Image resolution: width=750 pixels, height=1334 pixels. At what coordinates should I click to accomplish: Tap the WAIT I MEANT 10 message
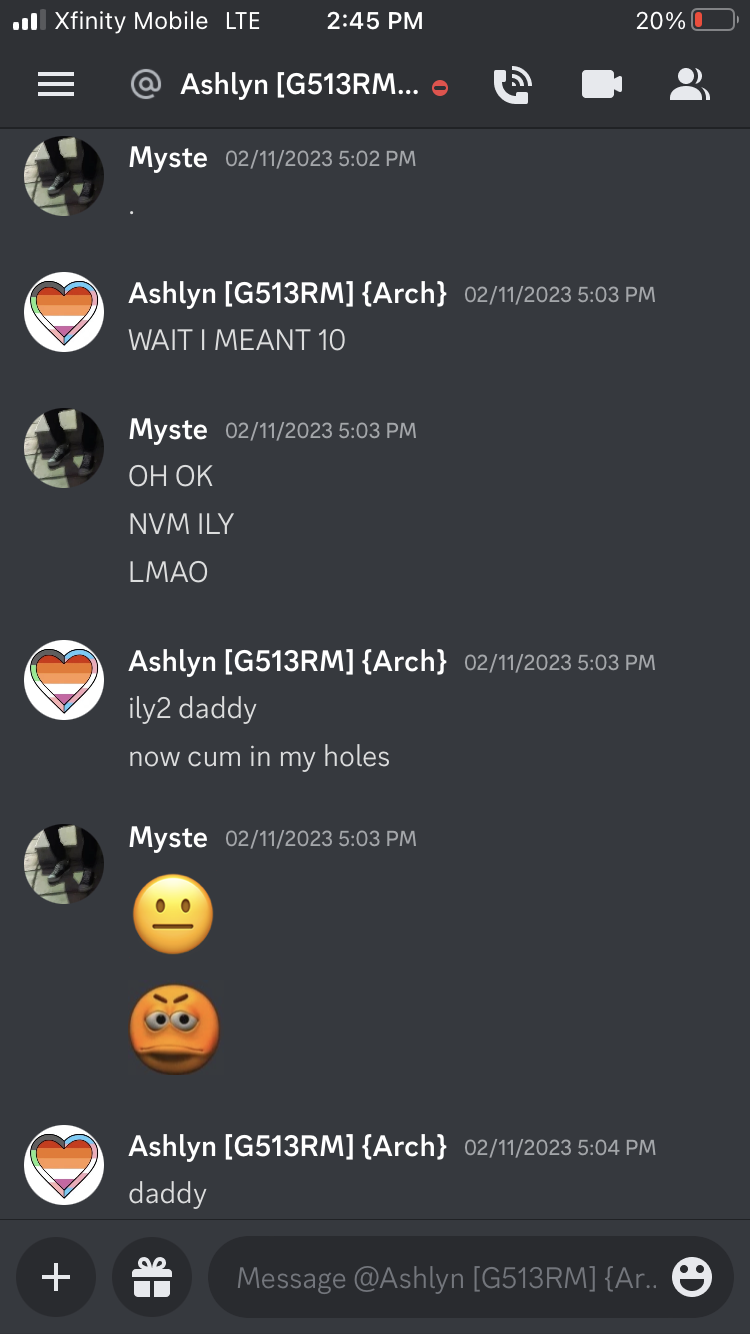237,340
